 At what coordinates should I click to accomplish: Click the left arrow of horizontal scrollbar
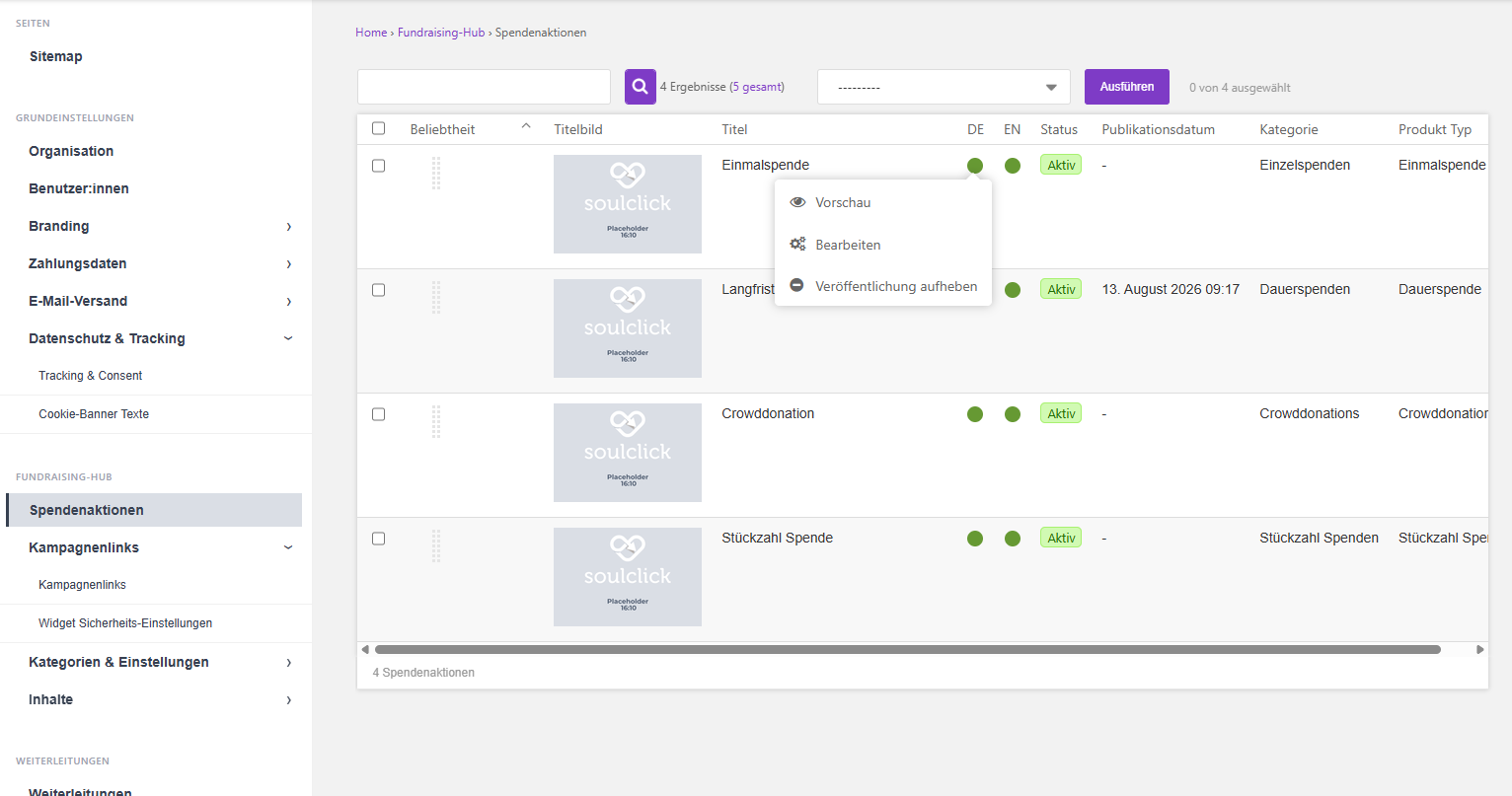coord(365,650)
